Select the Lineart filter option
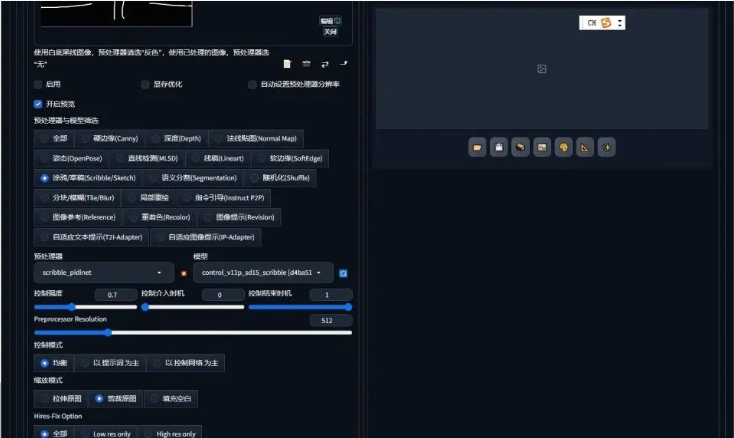734x438 pixels. tap(218, 158)
